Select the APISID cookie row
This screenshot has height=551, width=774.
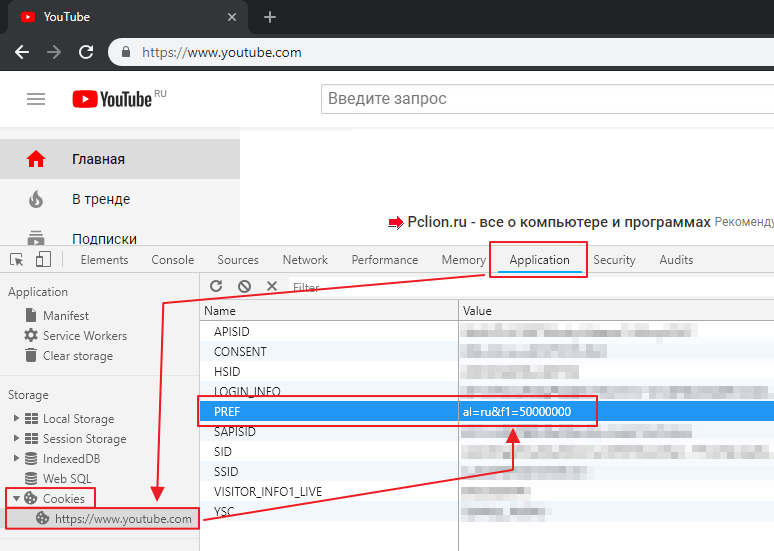pos(487,331)
